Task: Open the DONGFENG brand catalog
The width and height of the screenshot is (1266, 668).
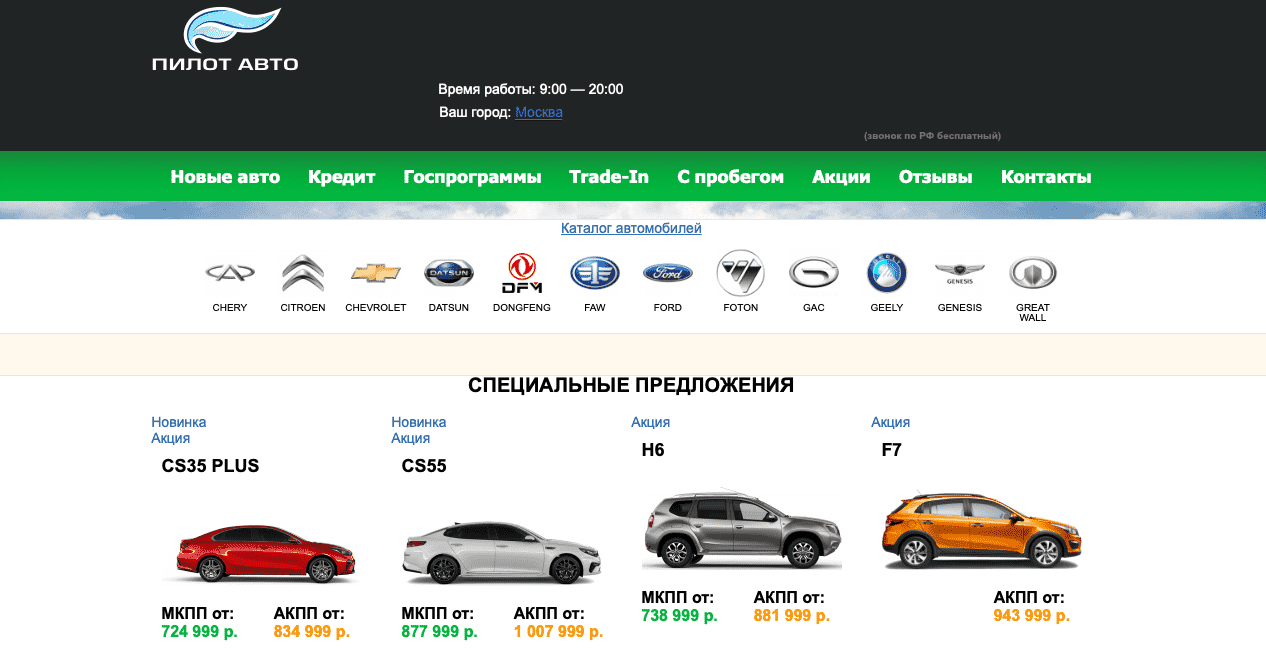Action: pos(521,271)
